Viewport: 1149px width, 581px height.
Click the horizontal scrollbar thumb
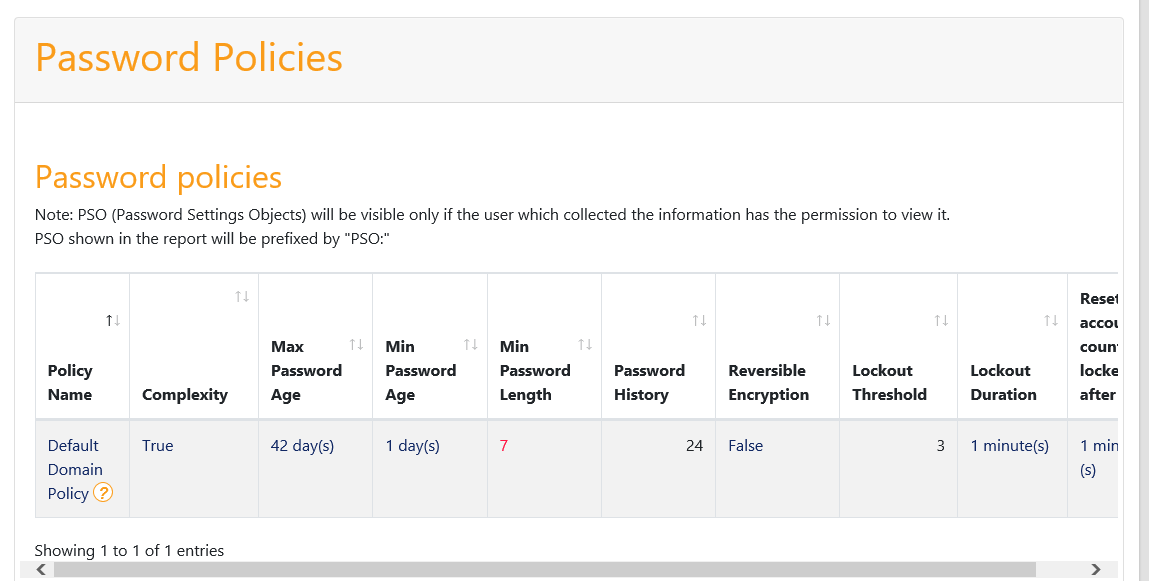pyautogui.click(x=544, y=569)
